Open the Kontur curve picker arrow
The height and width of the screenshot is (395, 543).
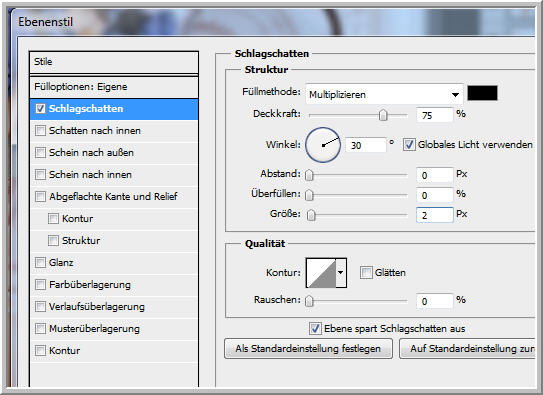coord(341,273)
